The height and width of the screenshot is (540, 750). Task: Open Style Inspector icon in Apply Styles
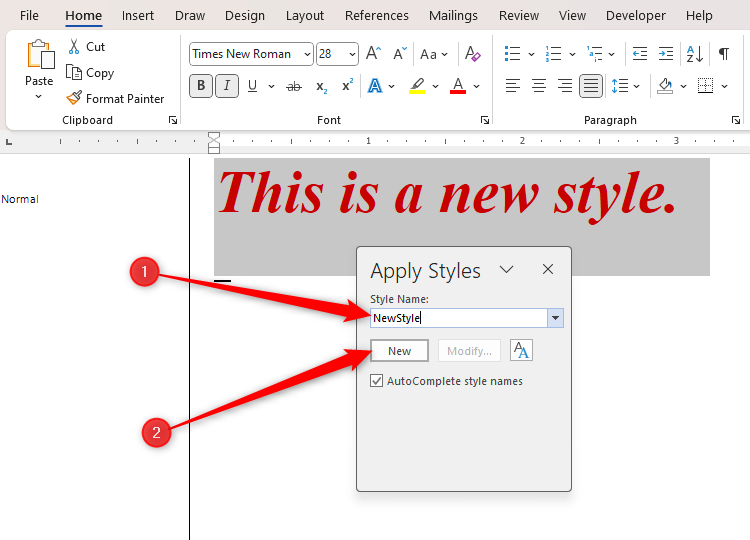click(521, 350)
